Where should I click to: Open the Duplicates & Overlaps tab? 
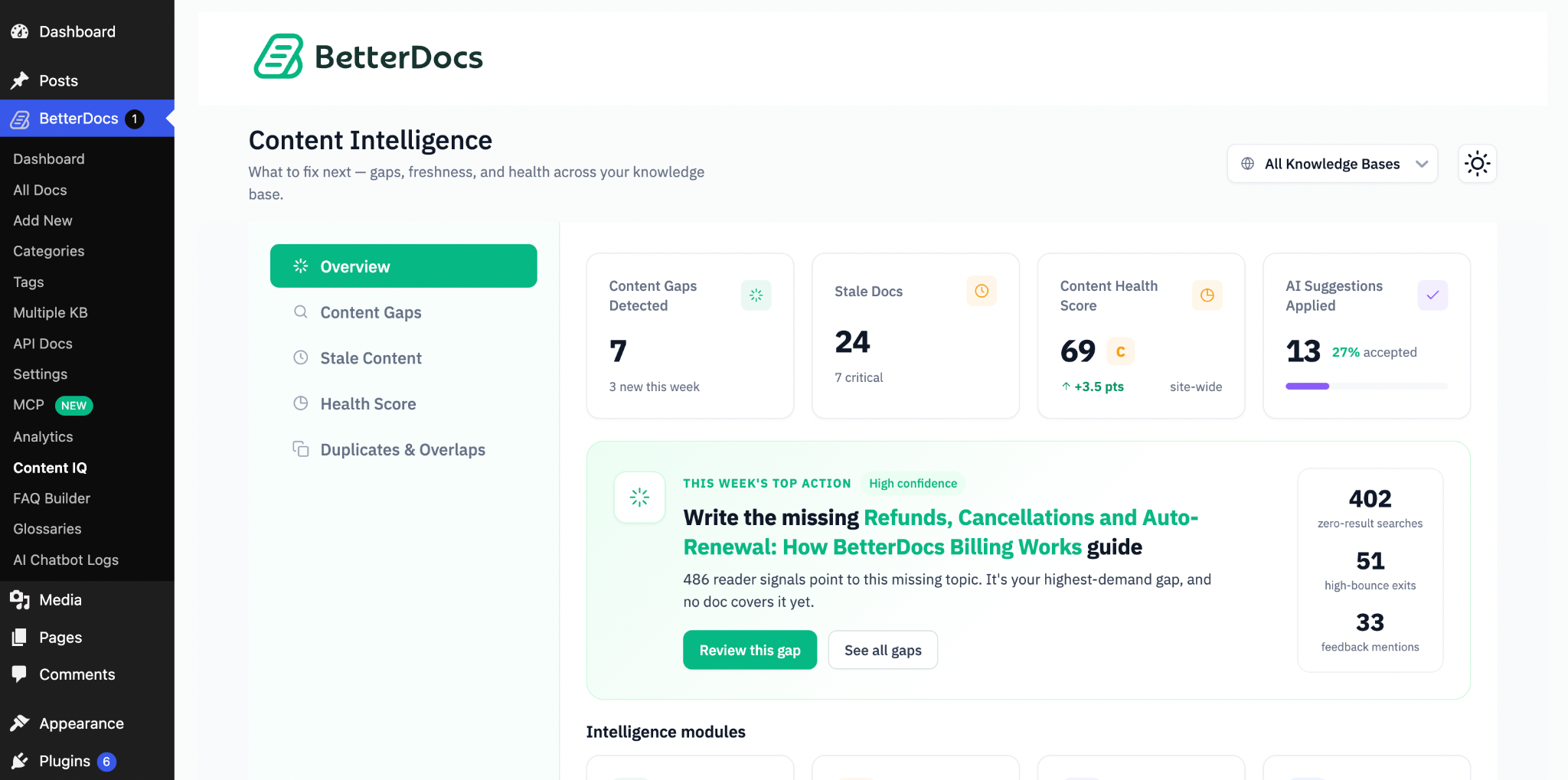403,450
